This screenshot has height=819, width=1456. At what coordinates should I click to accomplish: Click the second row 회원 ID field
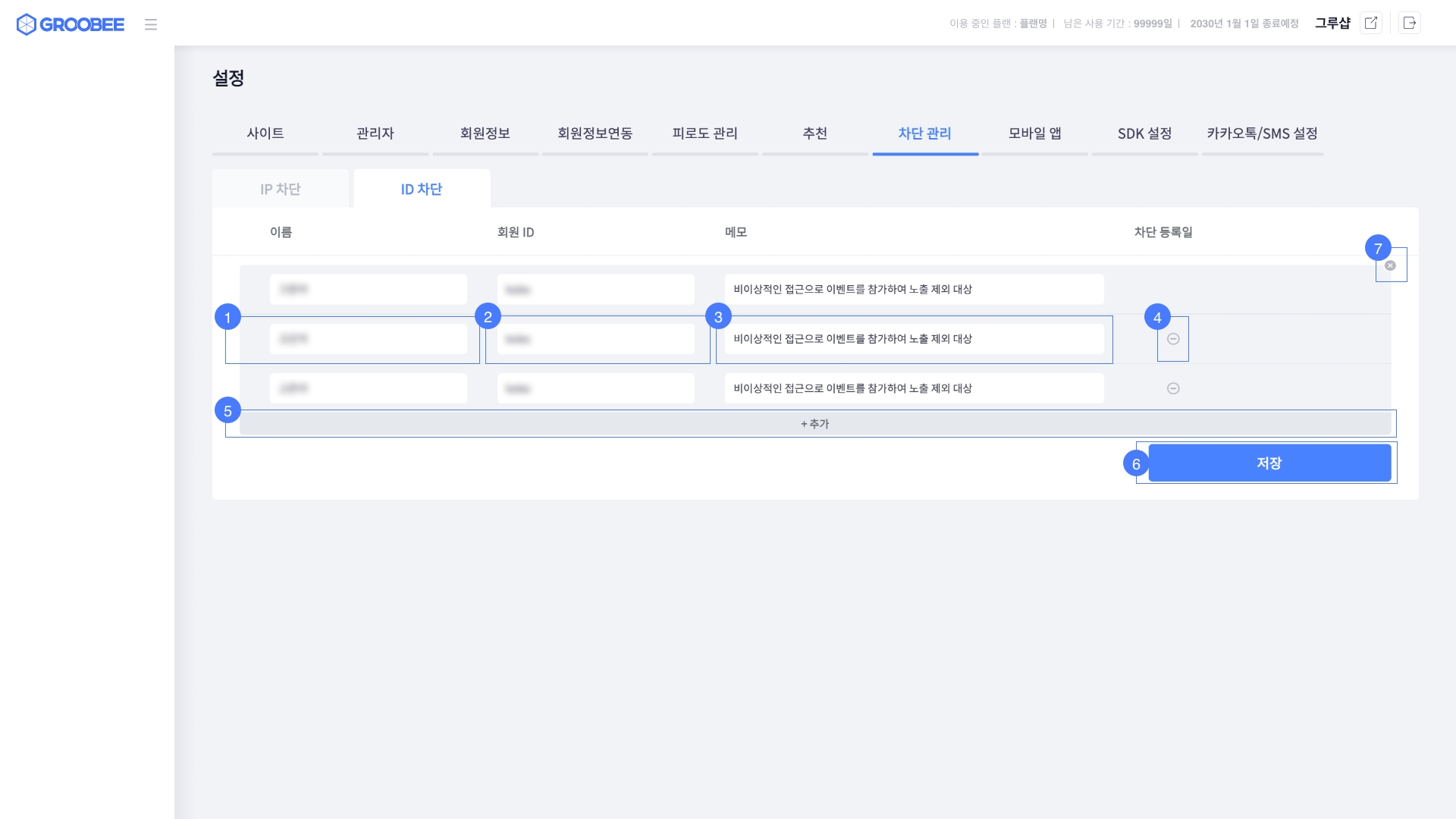point(596,339)
